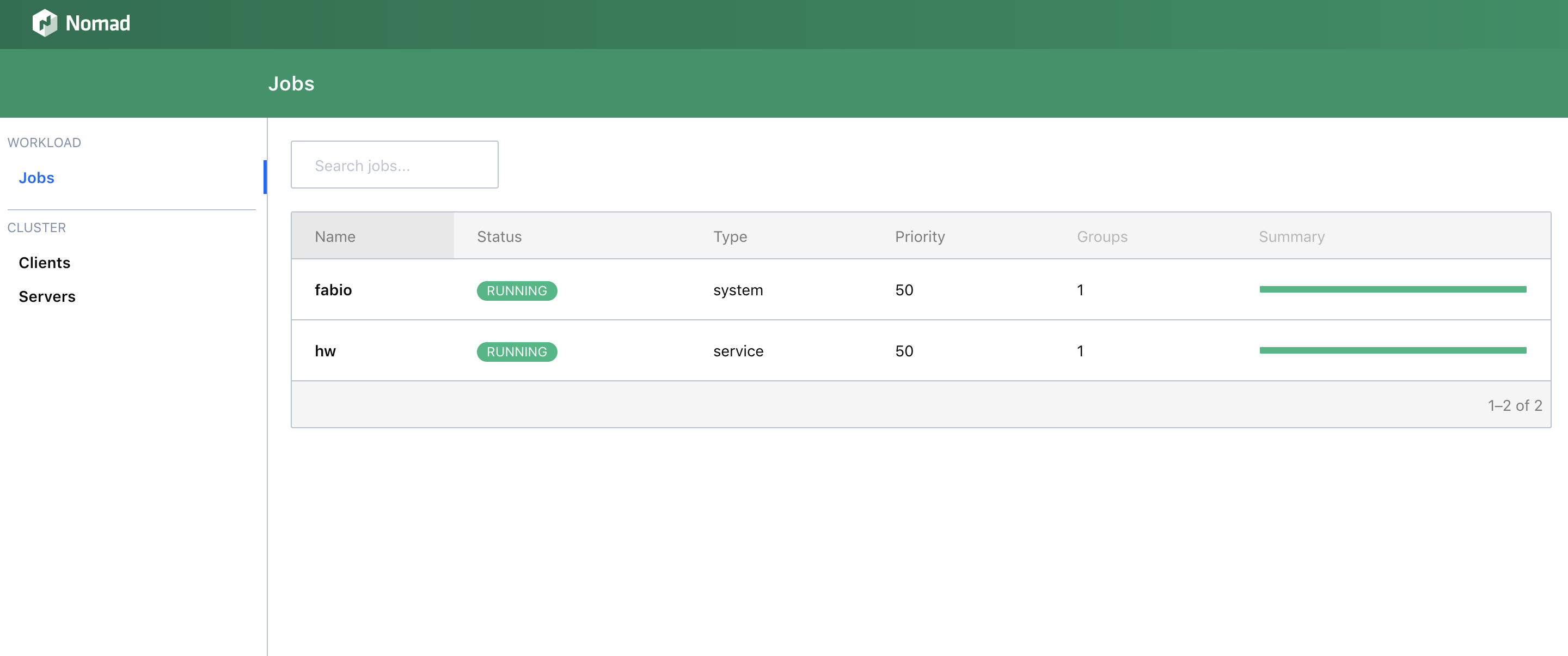The height and width of the screenshot is (656, 1568).
Task: Open the hw job
Action: [325, 351]
